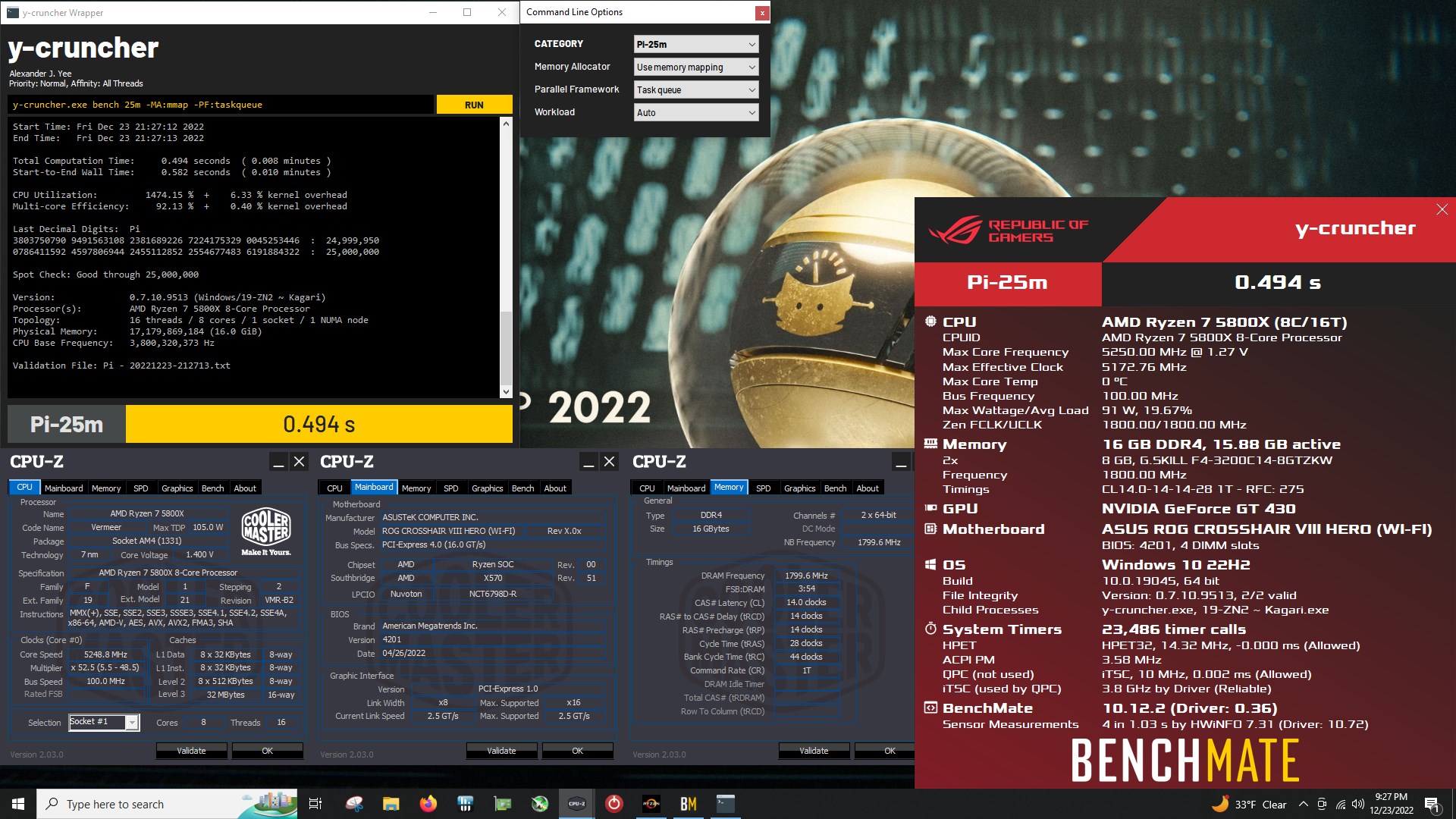Click the taskbar search box

pyautogui.click(x=167, y=804)
